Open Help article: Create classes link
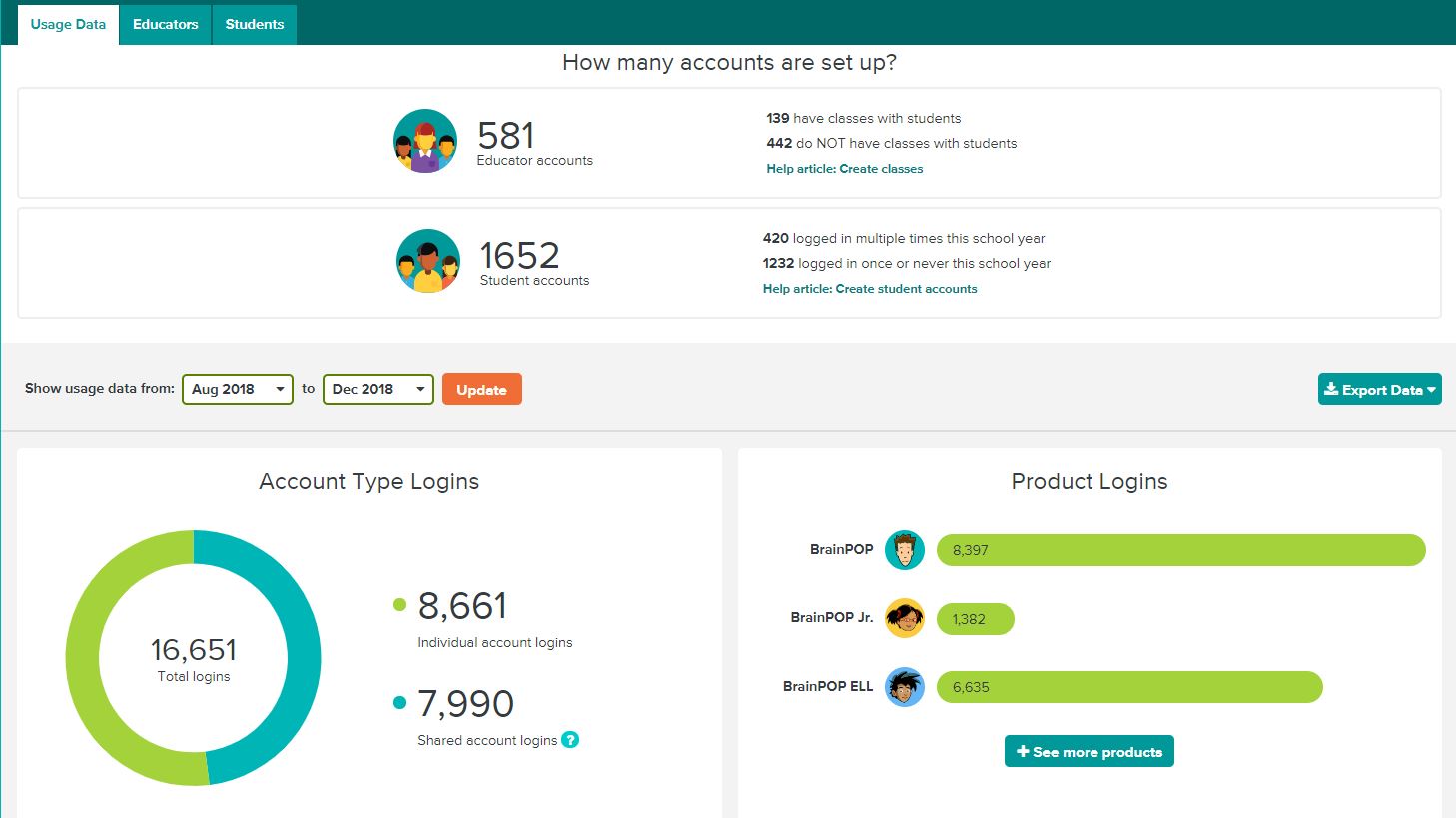This screenshot has width=1456, height=818. pos(844,169)
